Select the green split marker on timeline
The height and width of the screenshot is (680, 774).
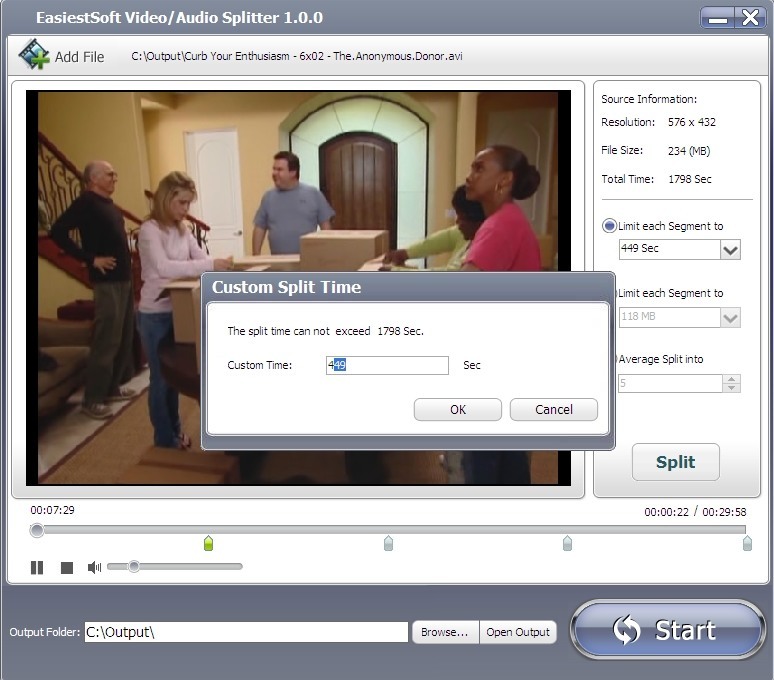[x=208, y=543]
